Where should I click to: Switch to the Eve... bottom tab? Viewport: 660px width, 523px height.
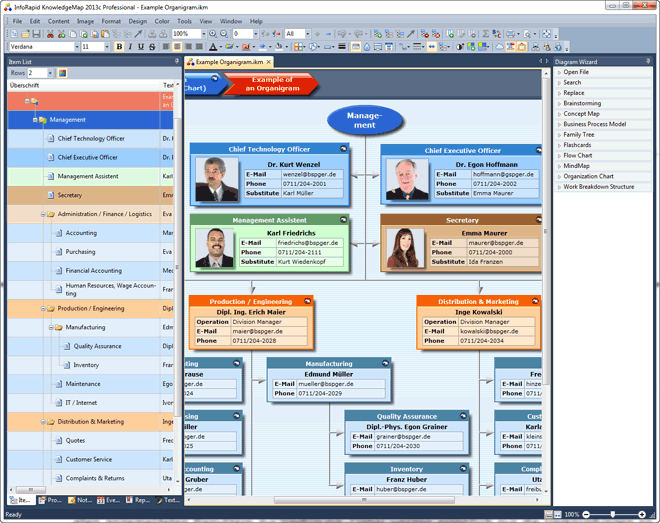click(109, 500)
